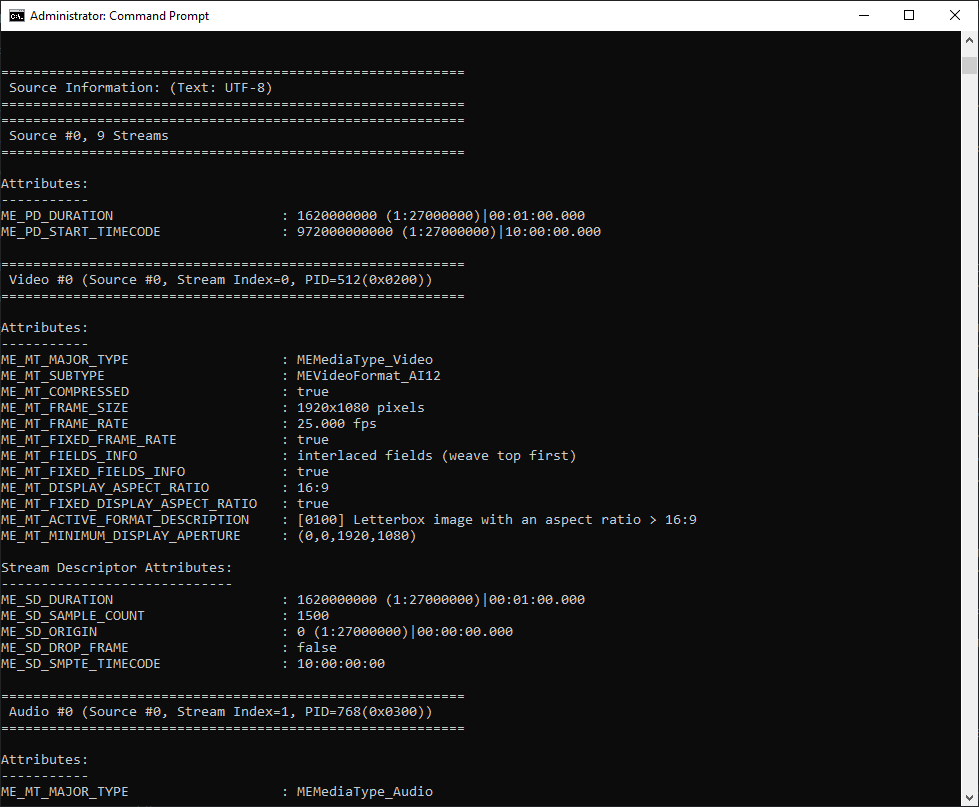Click the ME_MT_SUBTYPE label in Video section
979x807 pixels.
pyautogui.click(x=52, y=376)
